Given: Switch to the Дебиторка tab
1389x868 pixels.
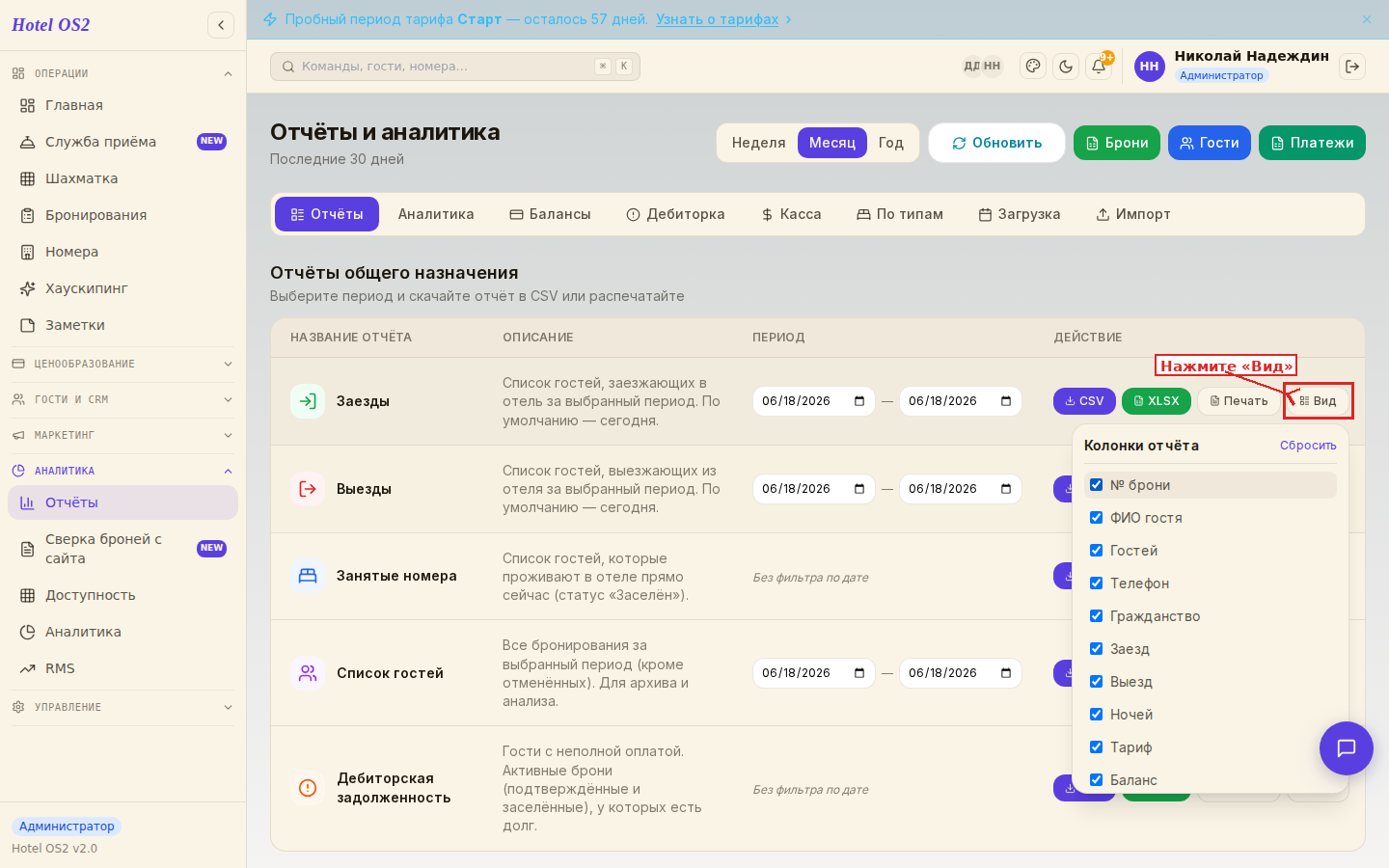Looking at the screenshot, I should tap(675, 214).
